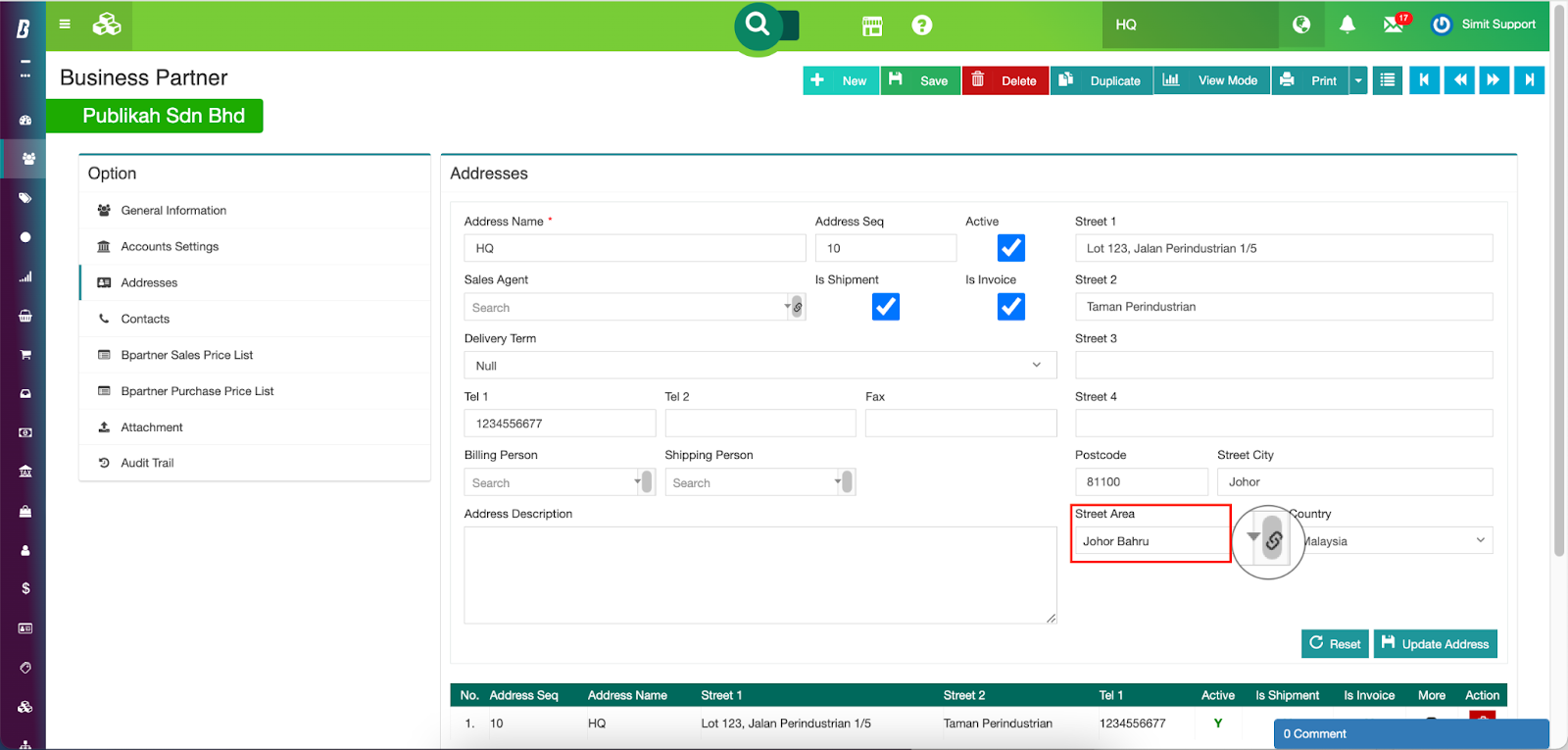
Task: Open the banknote icon in sidebar
Action: click(25, 432)
